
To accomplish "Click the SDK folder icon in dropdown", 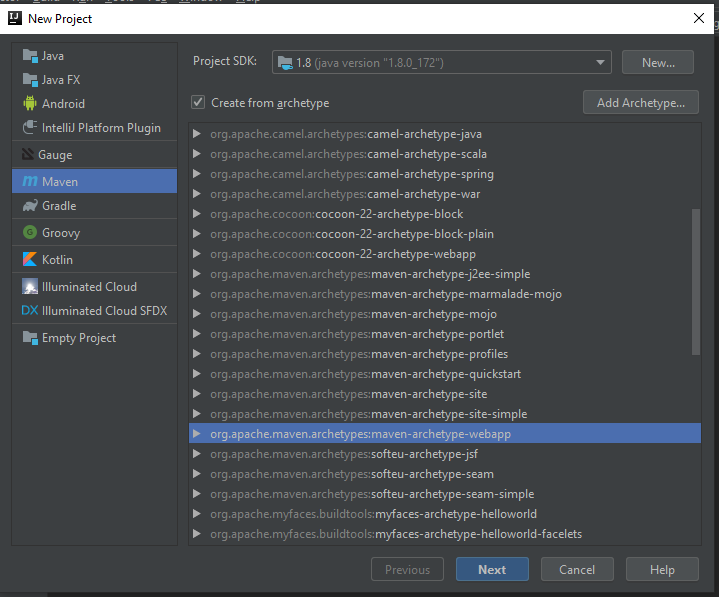I will (x=285, y=63).
